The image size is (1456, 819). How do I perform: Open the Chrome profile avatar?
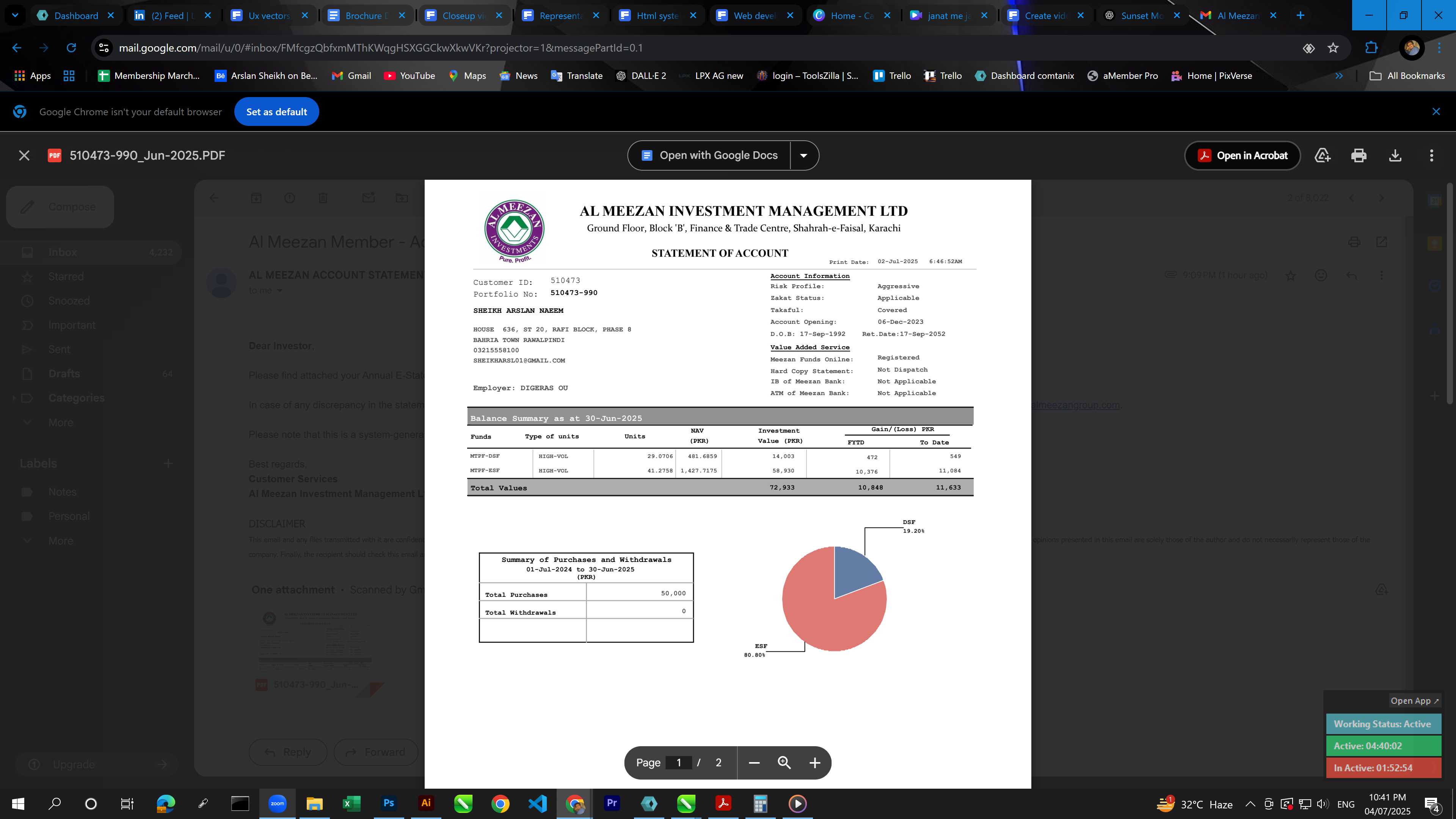1411,48
